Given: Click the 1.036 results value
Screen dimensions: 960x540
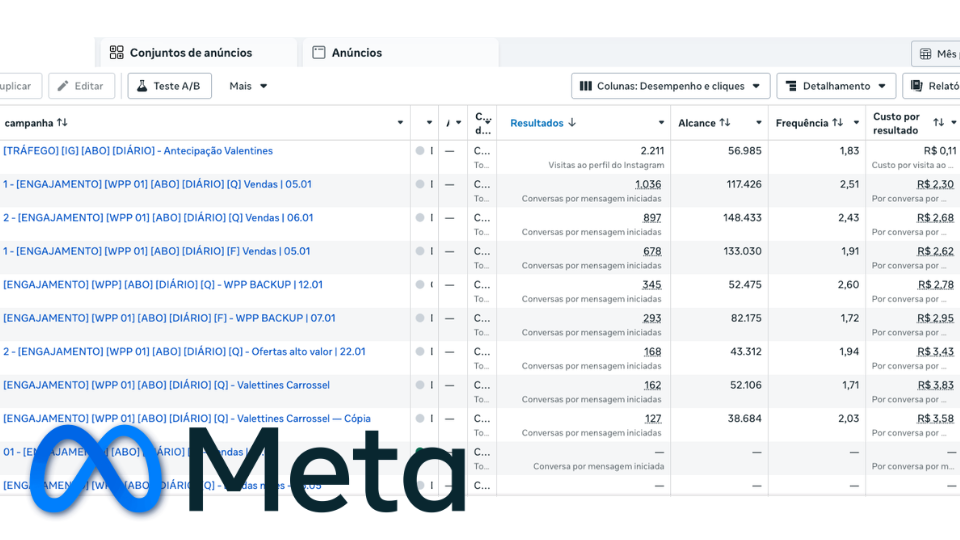Looking at the screenshot, I should pos(647,184).
